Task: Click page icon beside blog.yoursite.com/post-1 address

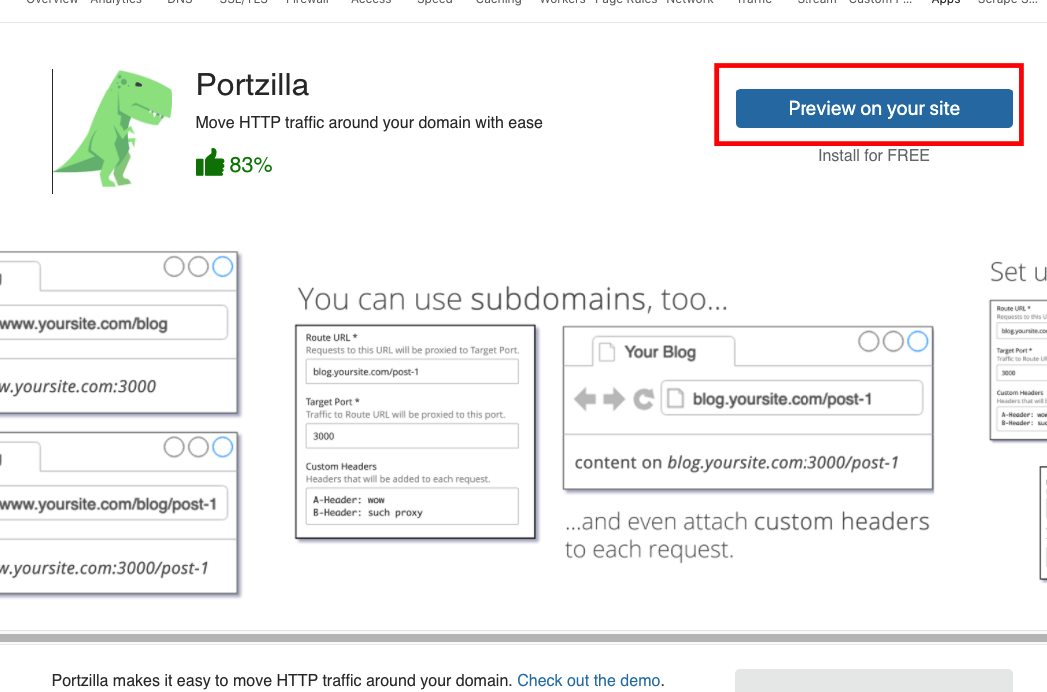Action: pos(676,399)
